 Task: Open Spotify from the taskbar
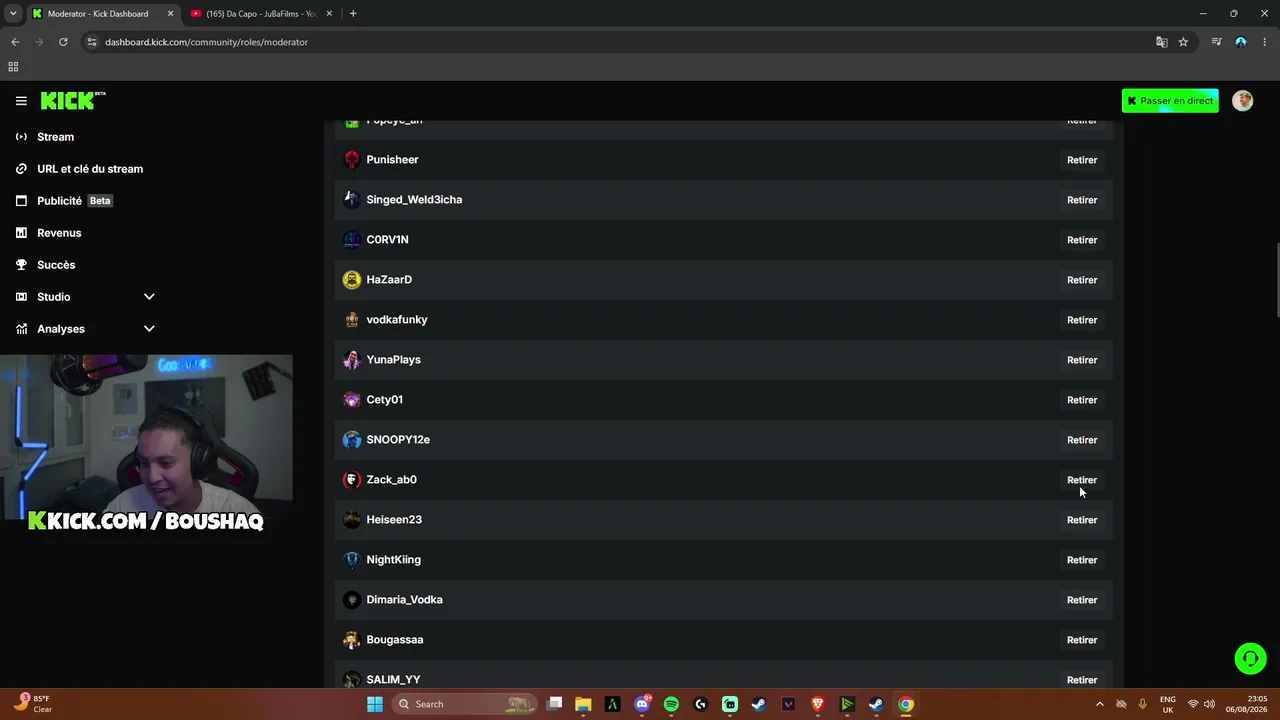[x=671, y=704]
